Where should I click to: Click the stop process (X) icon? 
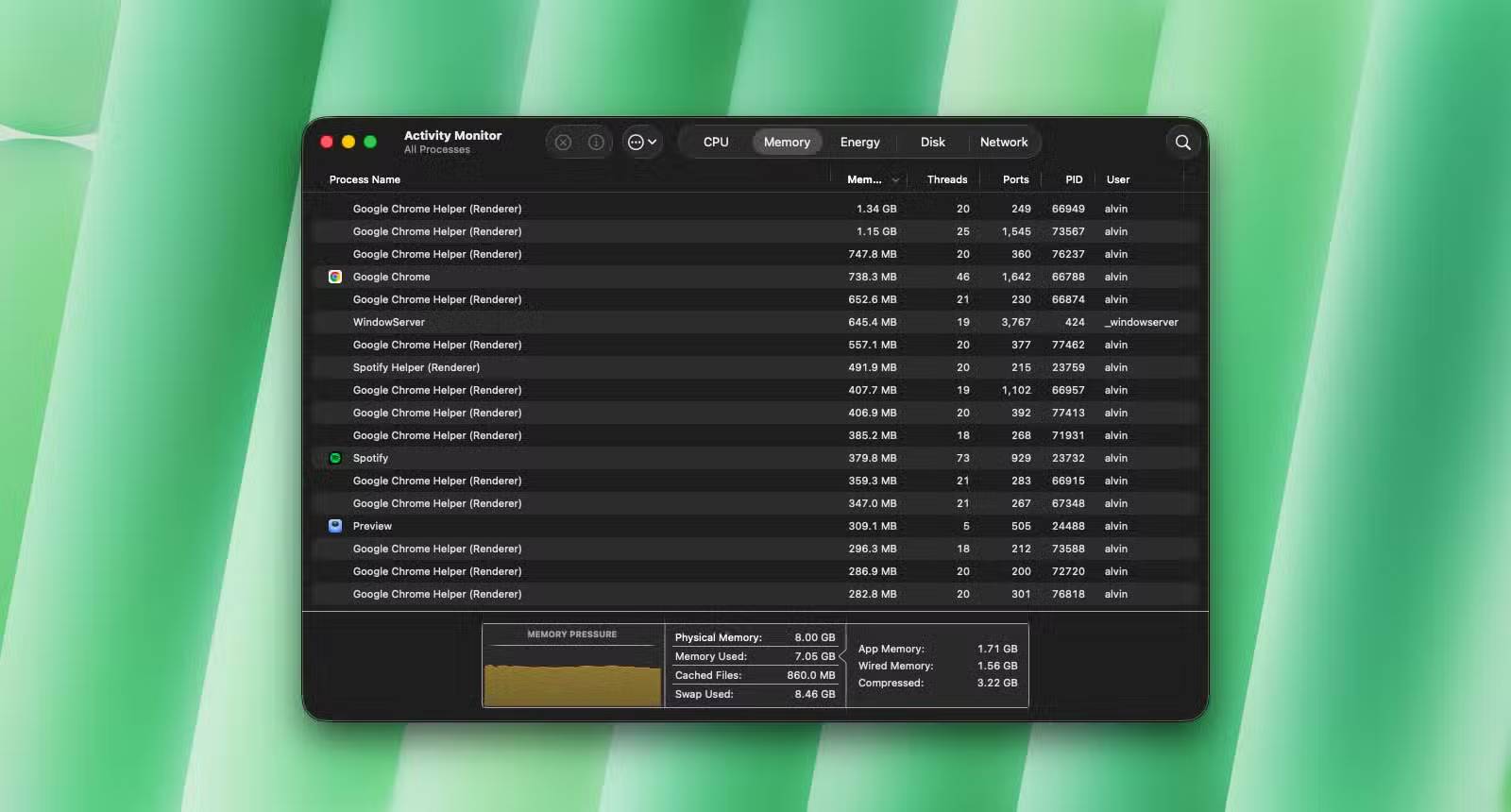coord(563,143)
